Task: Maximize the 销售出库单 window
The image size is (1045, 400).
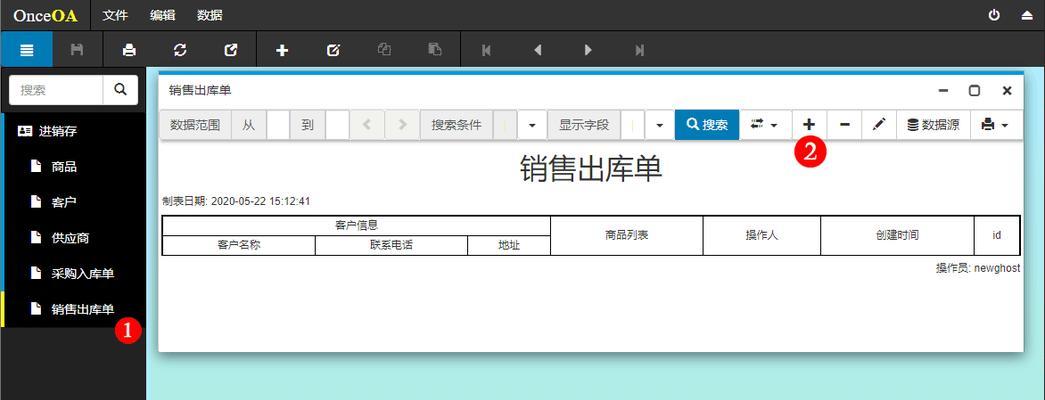Action: [x=974, y=91]
